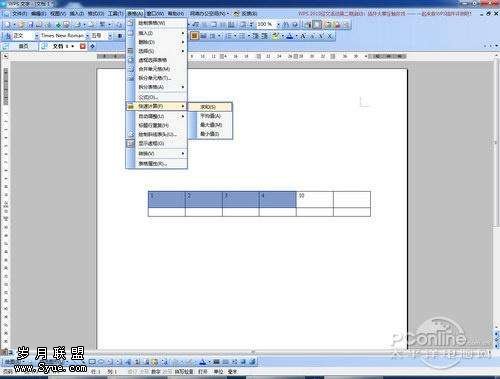Open the 五号 font size dropdown

[x=110, y=36]
